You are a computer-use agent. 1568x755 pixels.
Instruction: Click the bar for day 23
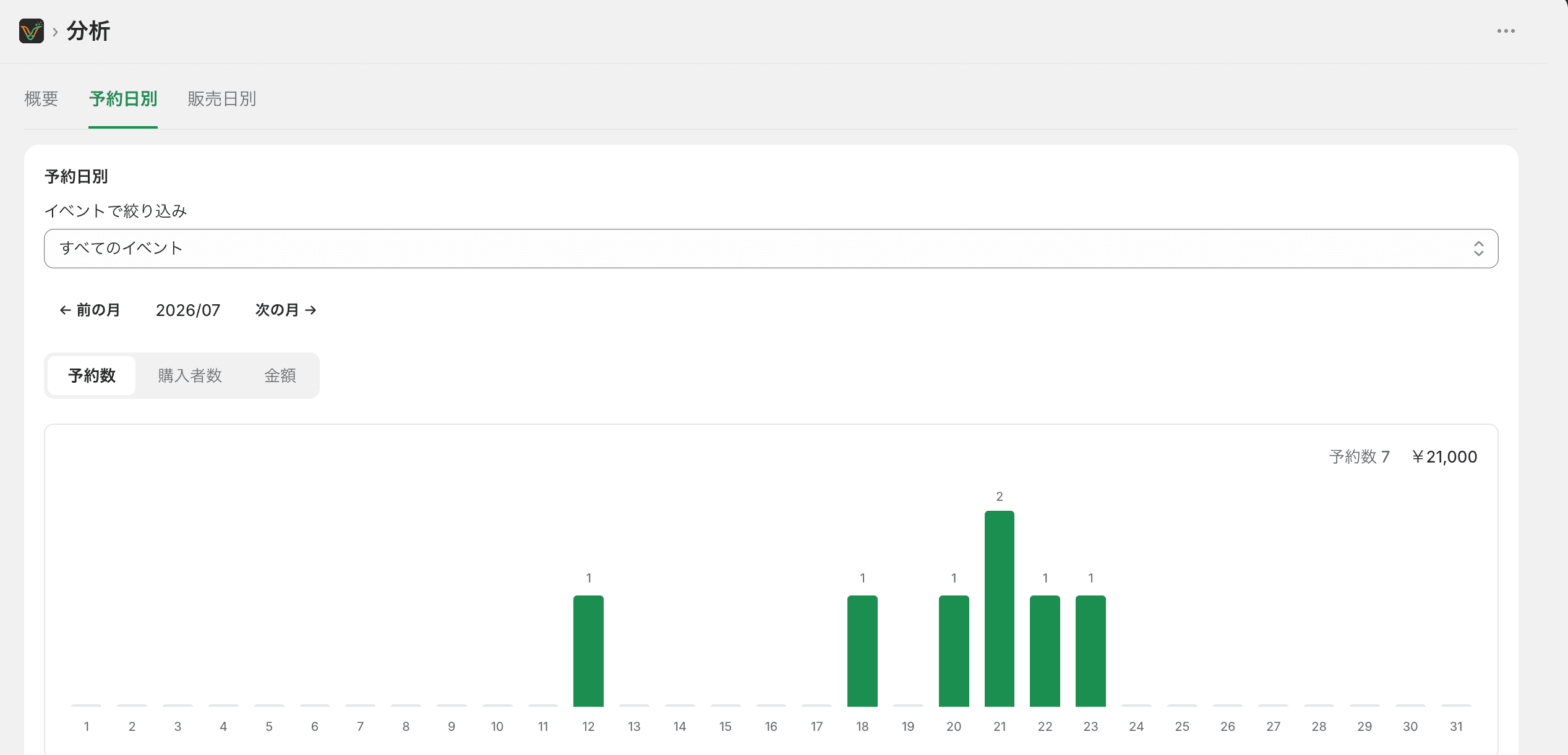(1090, 651)
